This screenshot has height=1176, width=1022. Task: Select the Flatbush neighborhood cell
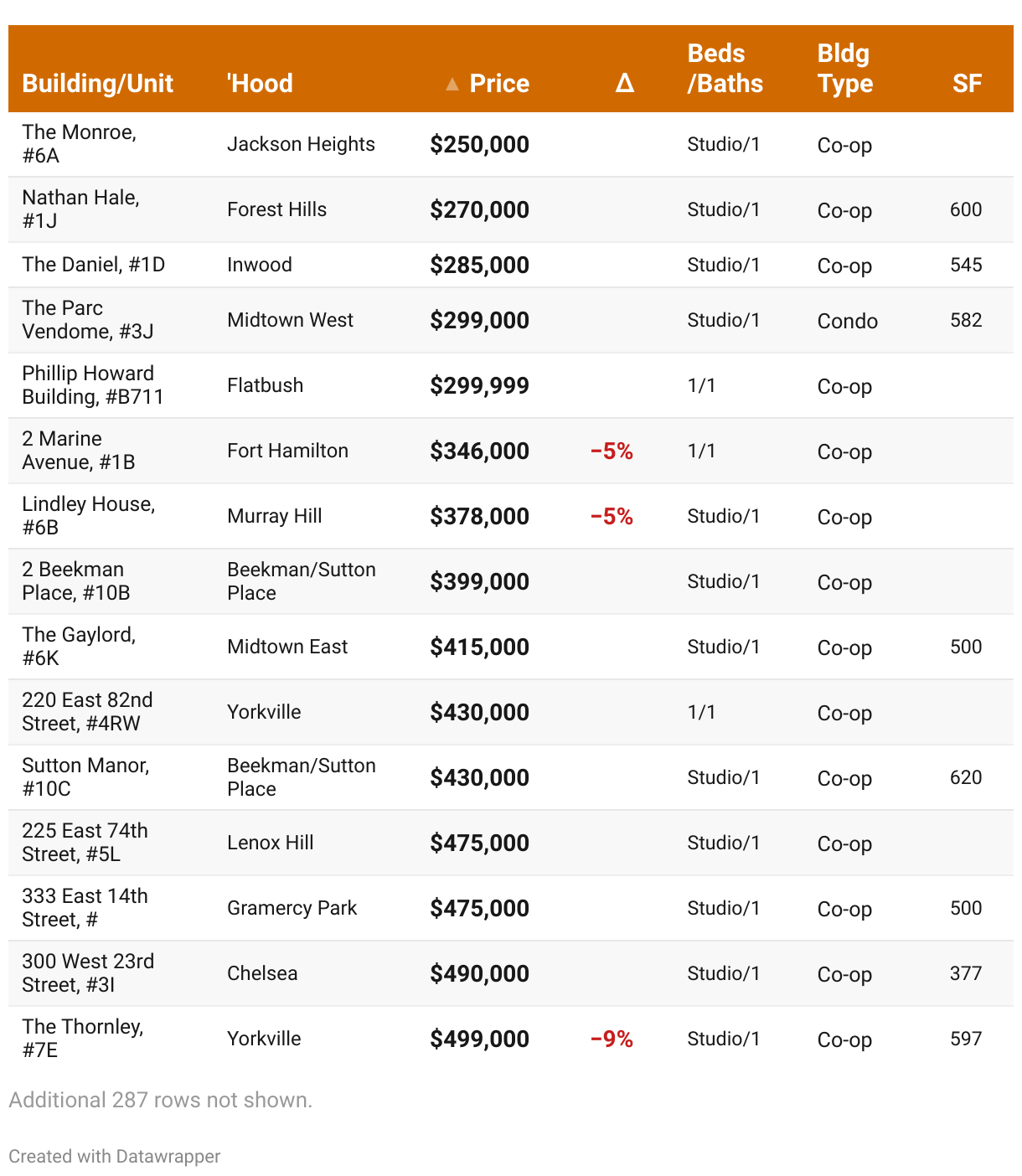[265, 385]
